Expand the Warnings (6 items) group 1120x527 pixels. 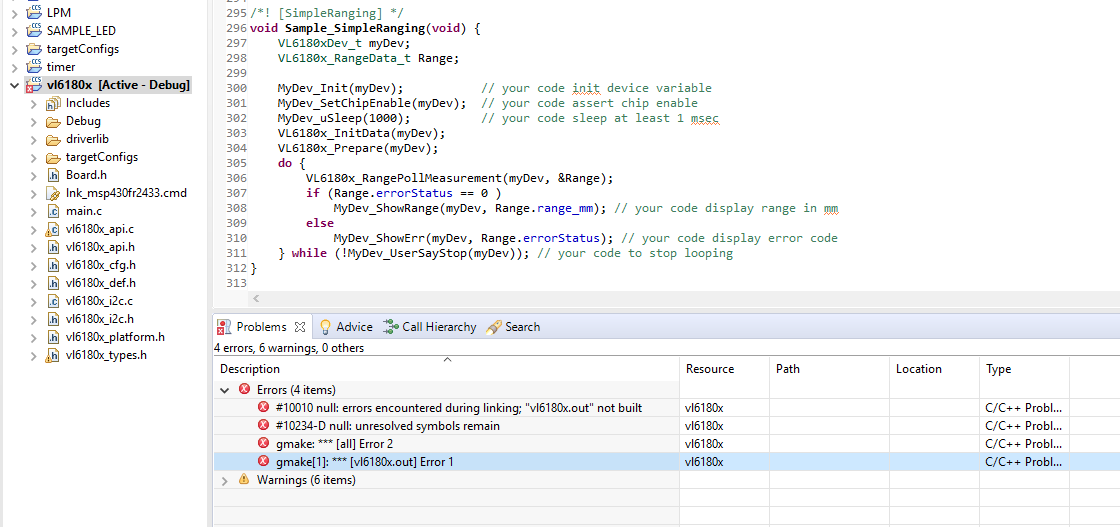coord(225,481)
